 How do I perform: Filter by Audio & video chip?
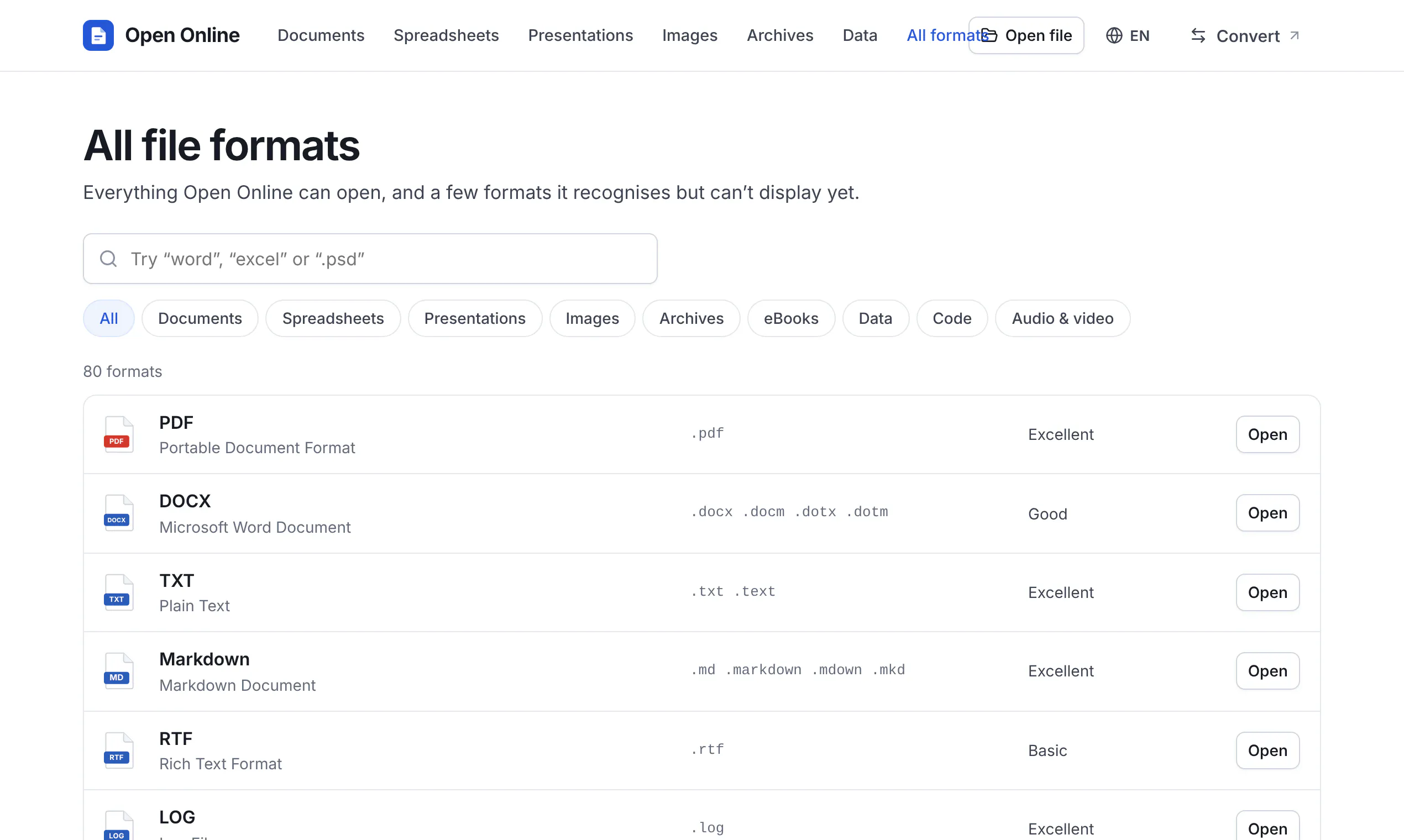1062,318
